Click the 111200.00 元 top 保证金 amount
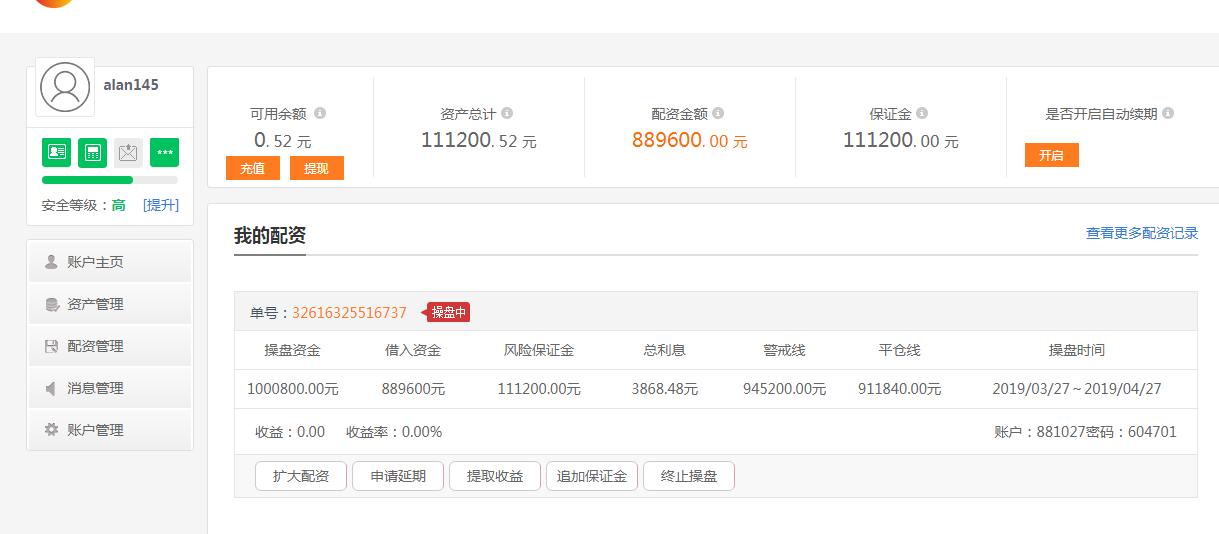 click(901, 141)
